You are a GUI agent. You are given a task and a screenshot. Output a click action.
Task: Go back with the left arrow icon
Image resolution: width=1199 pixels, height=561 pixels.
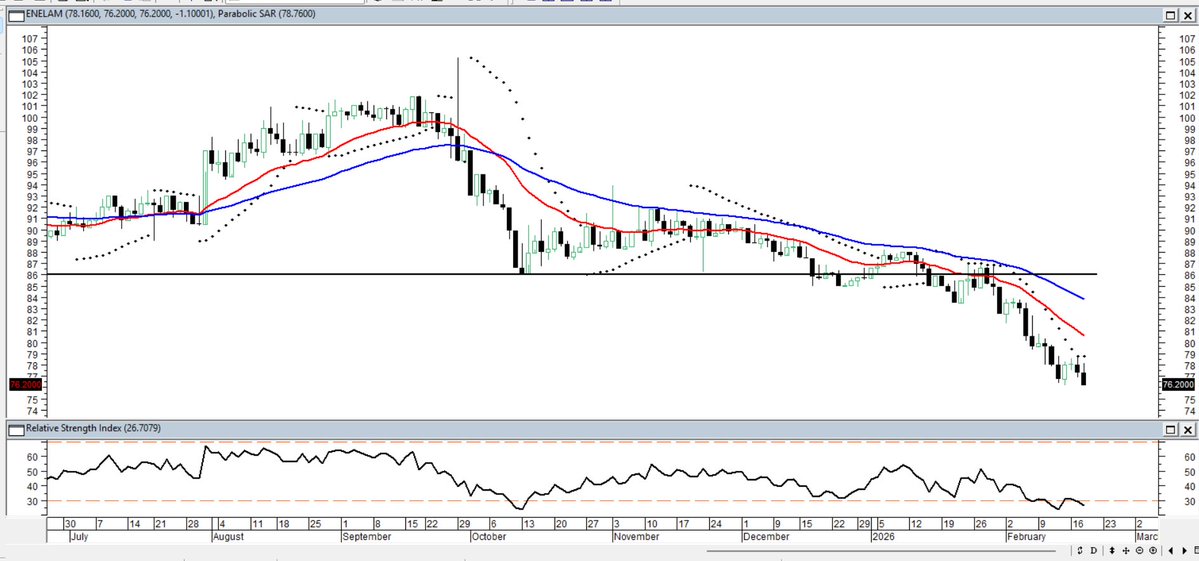(x=1171, y=550)
